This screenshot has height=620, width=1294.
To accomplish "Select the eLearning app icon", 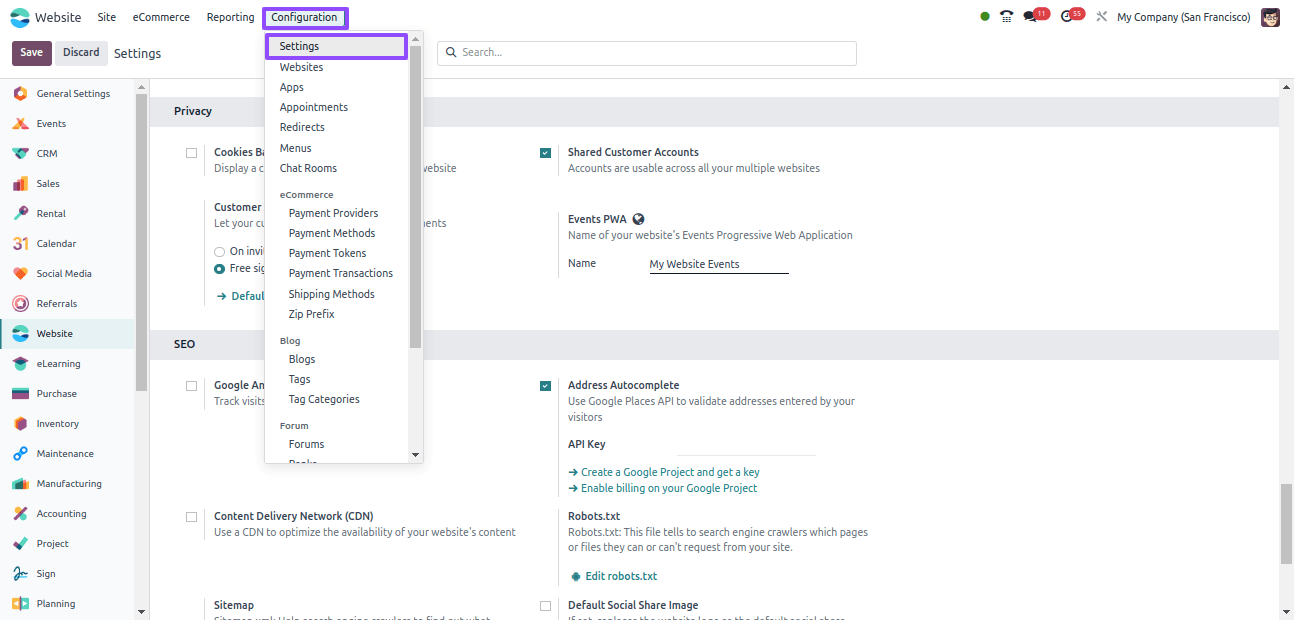I will [20, 364].
